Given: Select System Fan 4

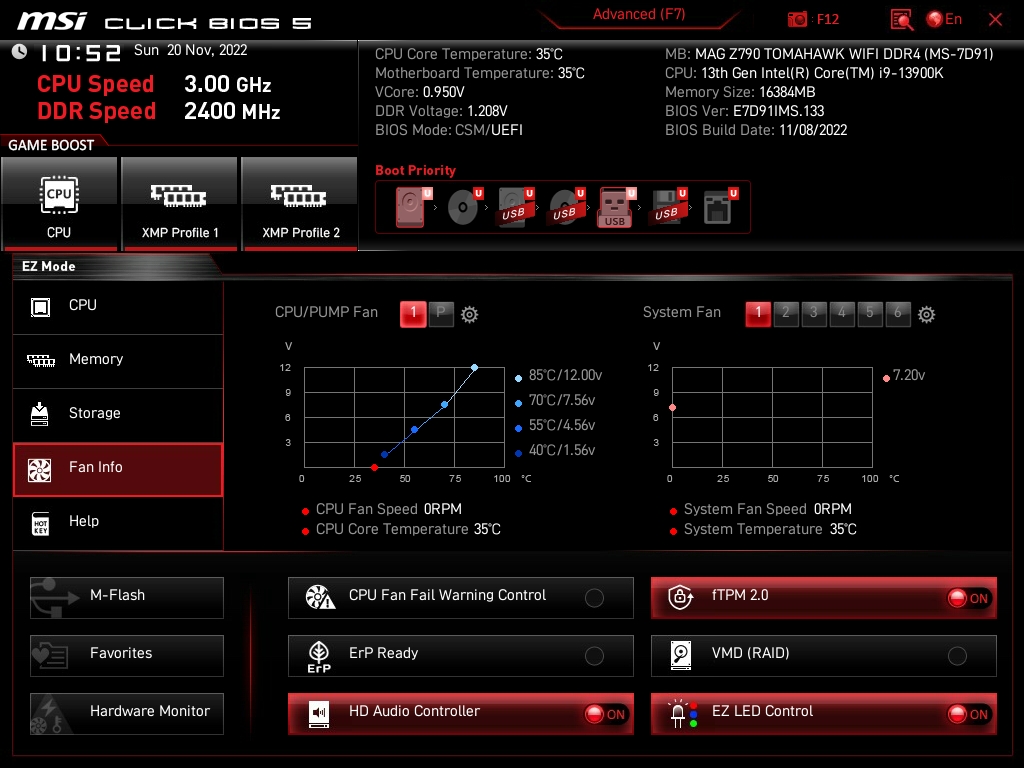Looking at the screenshot, I should pyautogui.click(x=842, y=313).
